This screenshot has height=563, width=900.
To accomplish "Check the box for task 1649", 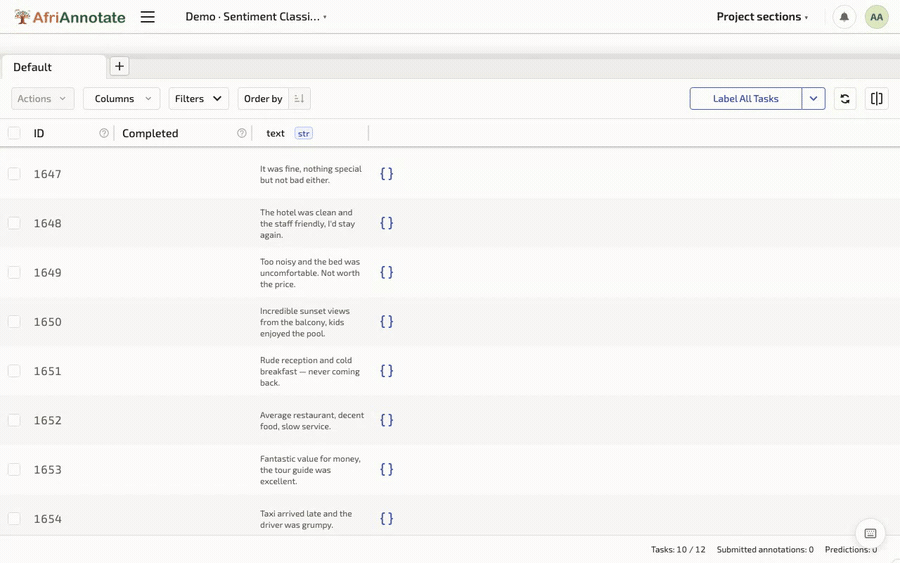I will (14, 273).
